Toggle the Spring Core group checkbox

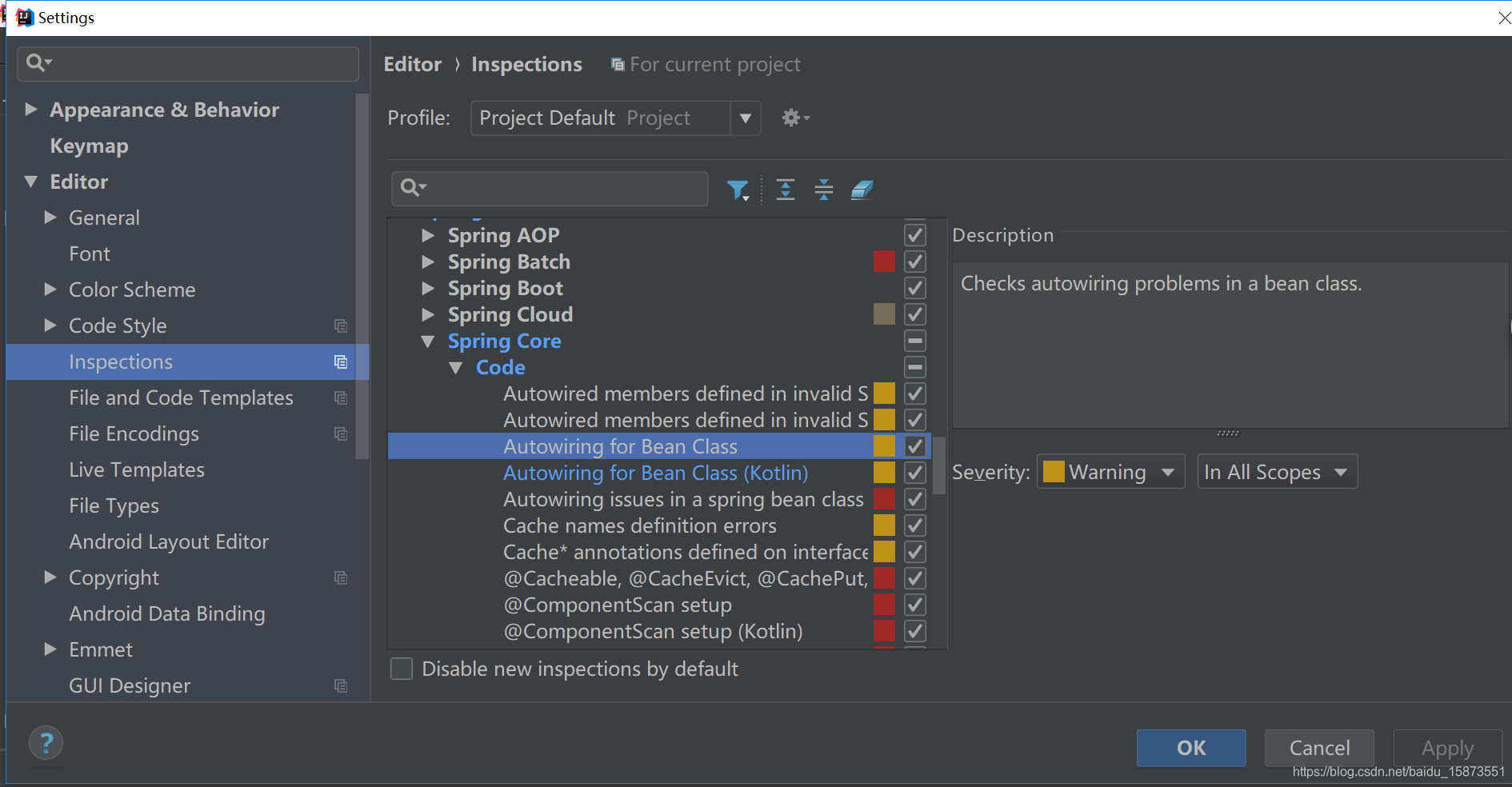click(915, 341)
